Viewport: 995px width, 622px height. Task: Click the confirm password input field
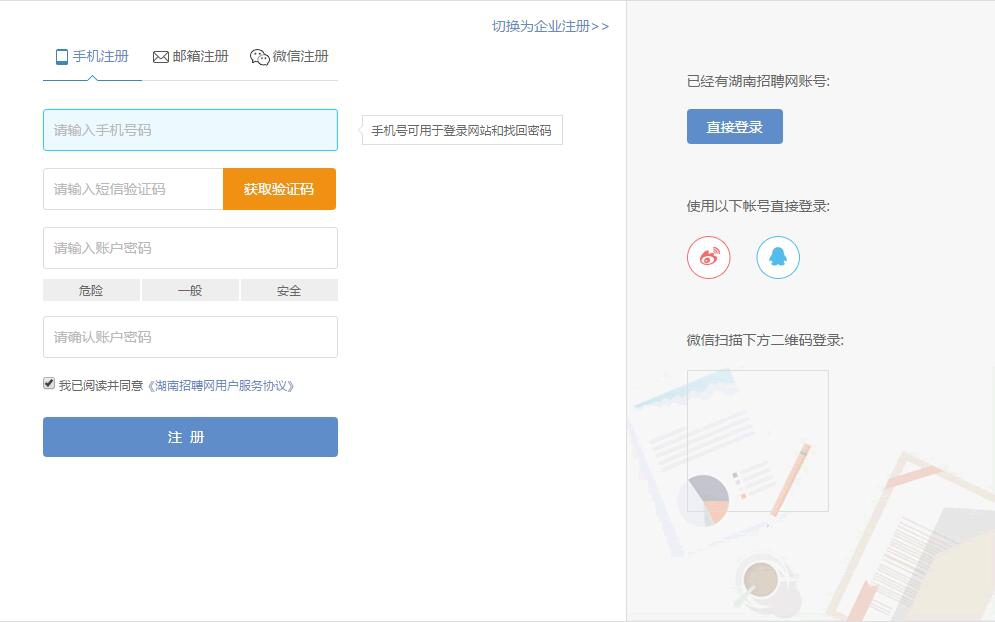(190, 337)
